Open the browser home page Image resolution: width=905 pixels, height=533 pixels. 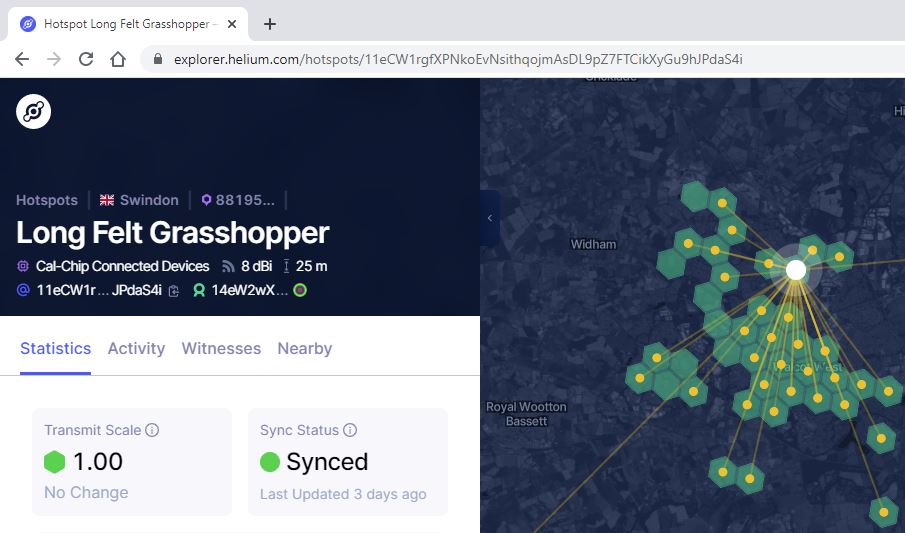(x=118, y=59)
